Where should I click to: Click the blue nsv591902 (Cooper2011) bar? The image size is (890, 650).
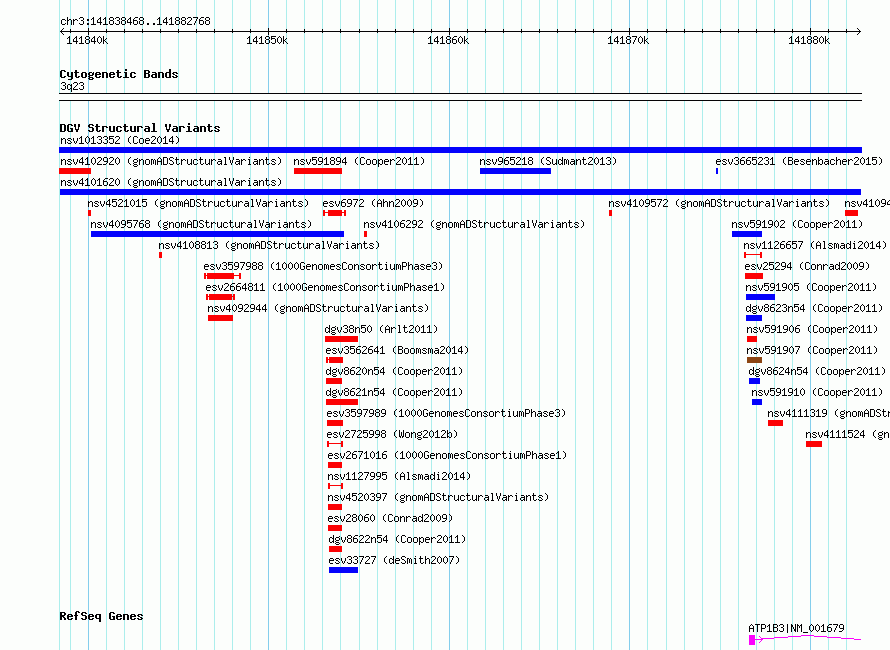coord(746,234)
